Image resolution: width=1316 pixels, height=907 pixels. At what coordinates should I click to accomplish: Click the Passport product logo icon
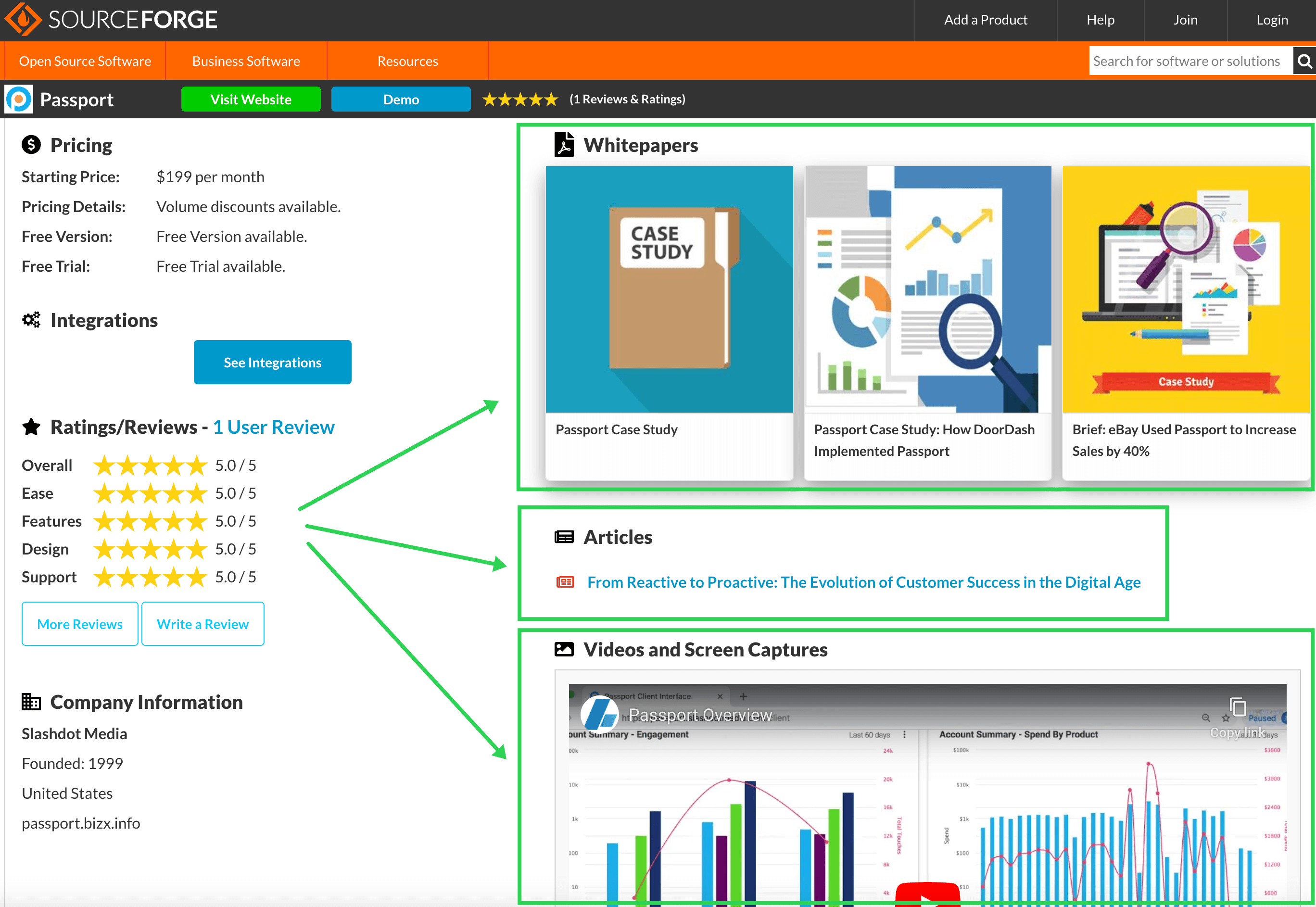[x=19, y=100]
